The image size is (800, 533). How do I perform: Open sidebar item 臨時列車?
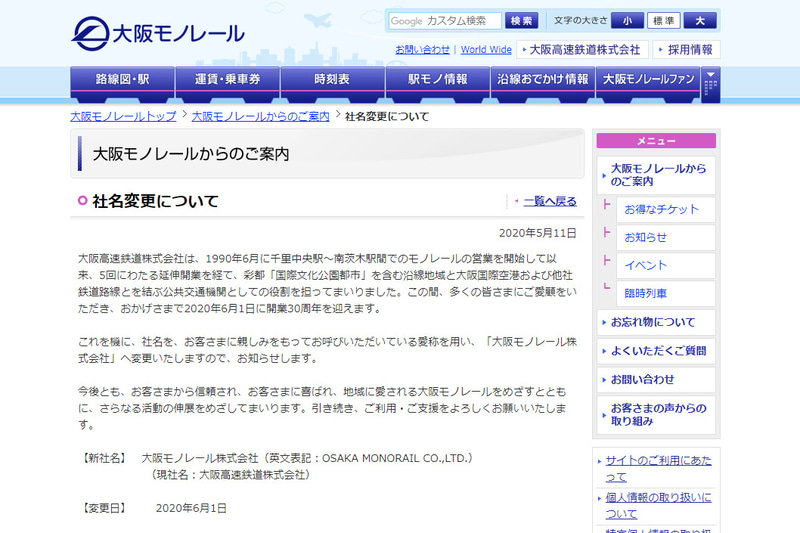pyautogui.click(x=666, y=294)
